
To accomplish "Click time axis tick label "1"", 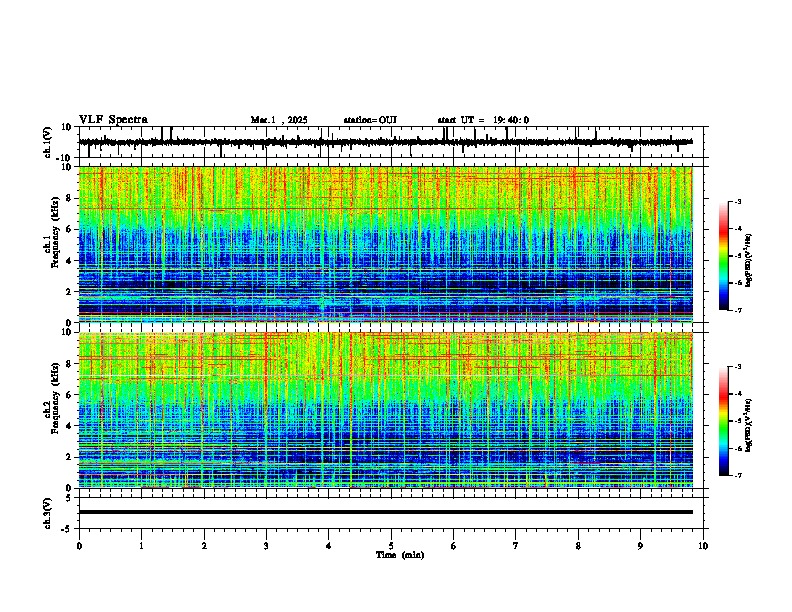I will point(141,546).
